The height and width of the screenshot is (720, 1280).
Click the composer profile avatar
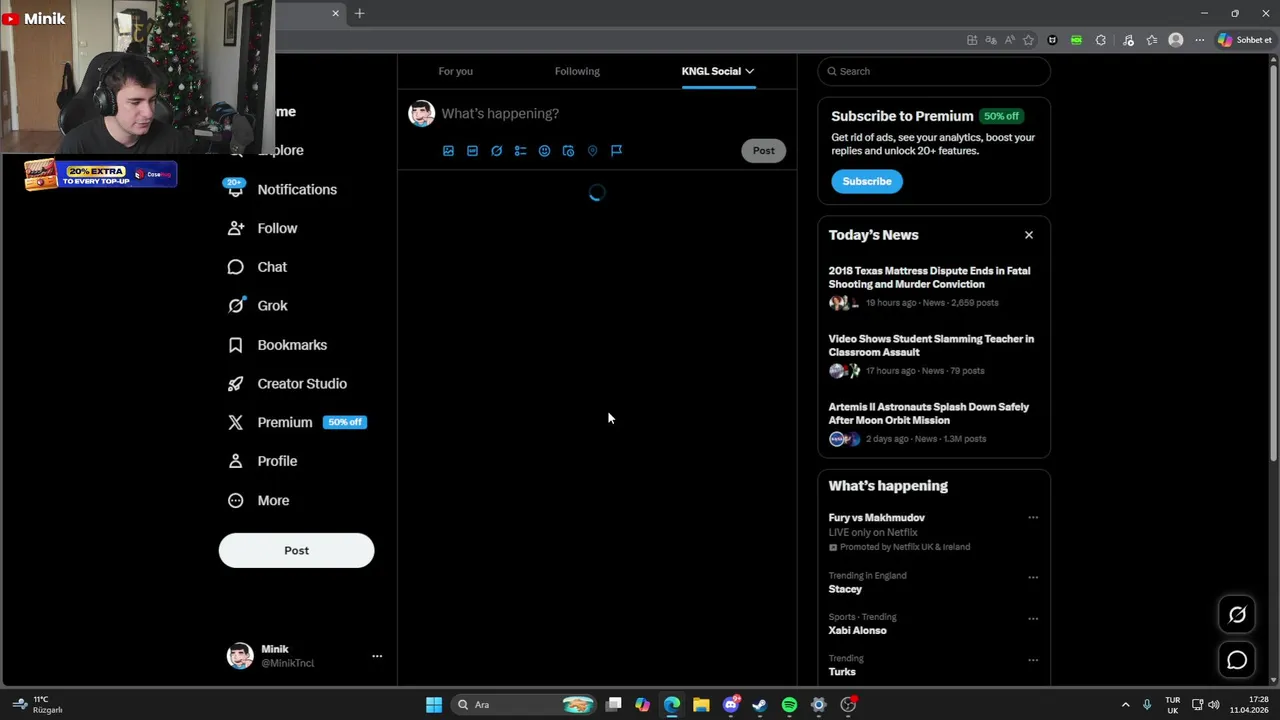(421, 113)
